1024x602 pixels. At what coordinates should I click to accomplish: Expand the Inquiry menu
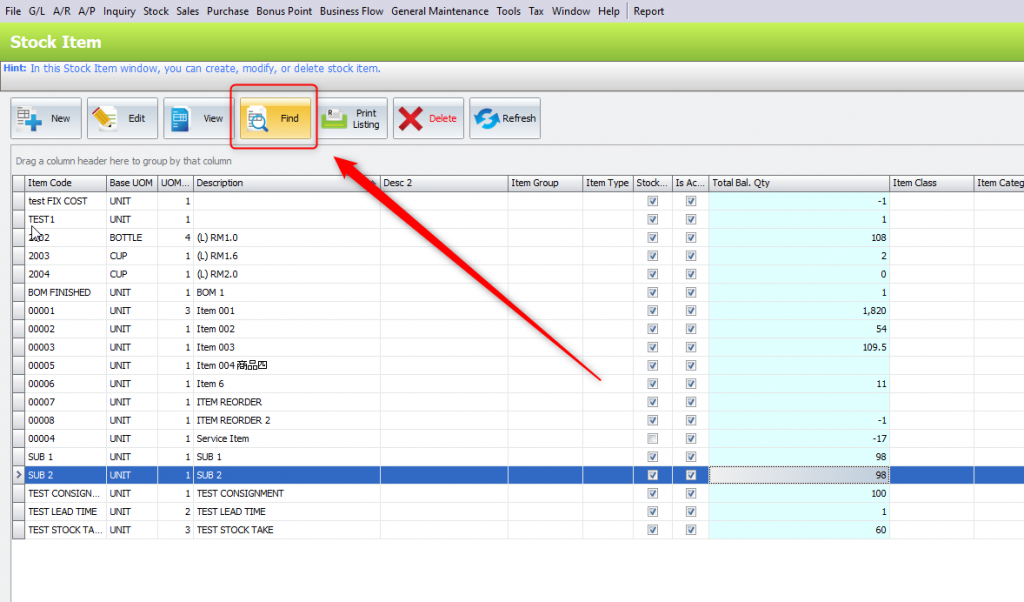119,12
